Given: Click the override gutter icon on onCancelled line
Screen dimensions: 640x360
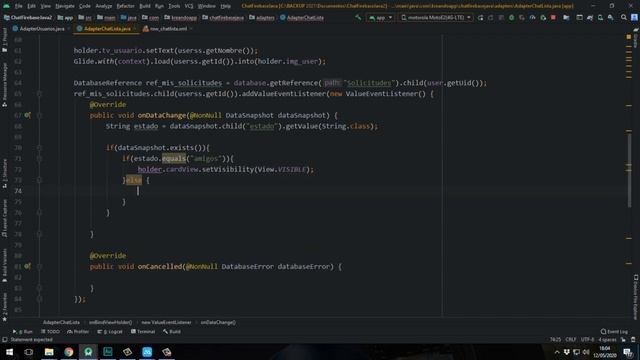Looking at the screenshot, I should tap(27, 266).
